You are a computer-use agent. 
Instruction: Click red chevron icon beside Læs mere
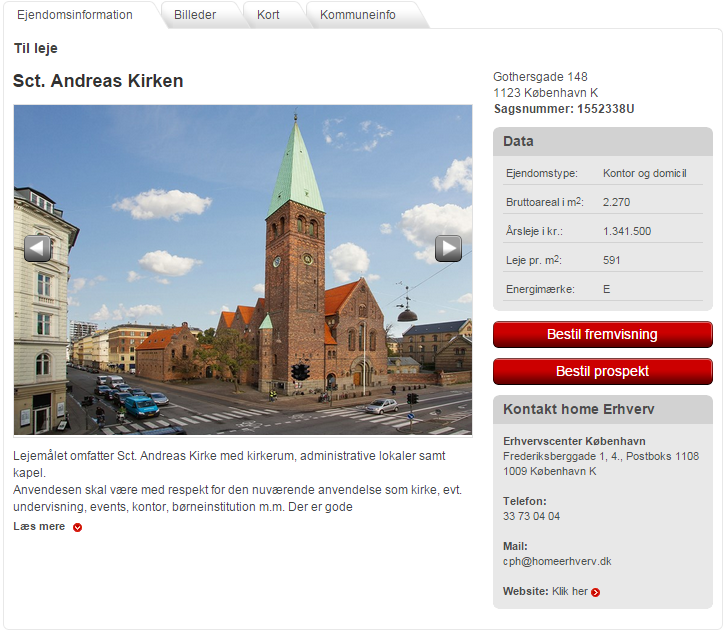pos(77,527)
